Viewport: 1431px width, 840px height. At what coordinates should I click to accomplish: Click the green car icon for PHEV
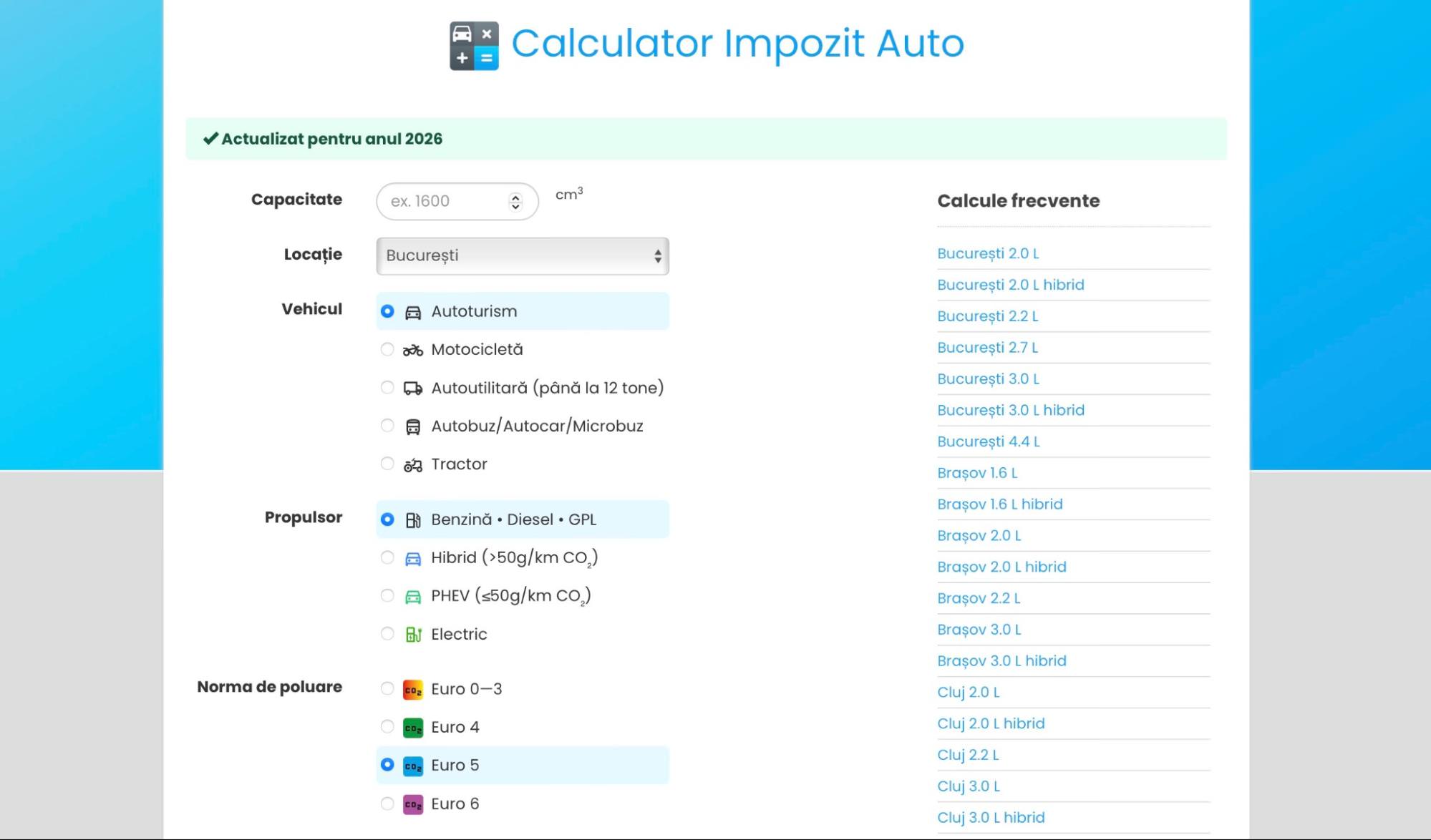coord(412,597)
